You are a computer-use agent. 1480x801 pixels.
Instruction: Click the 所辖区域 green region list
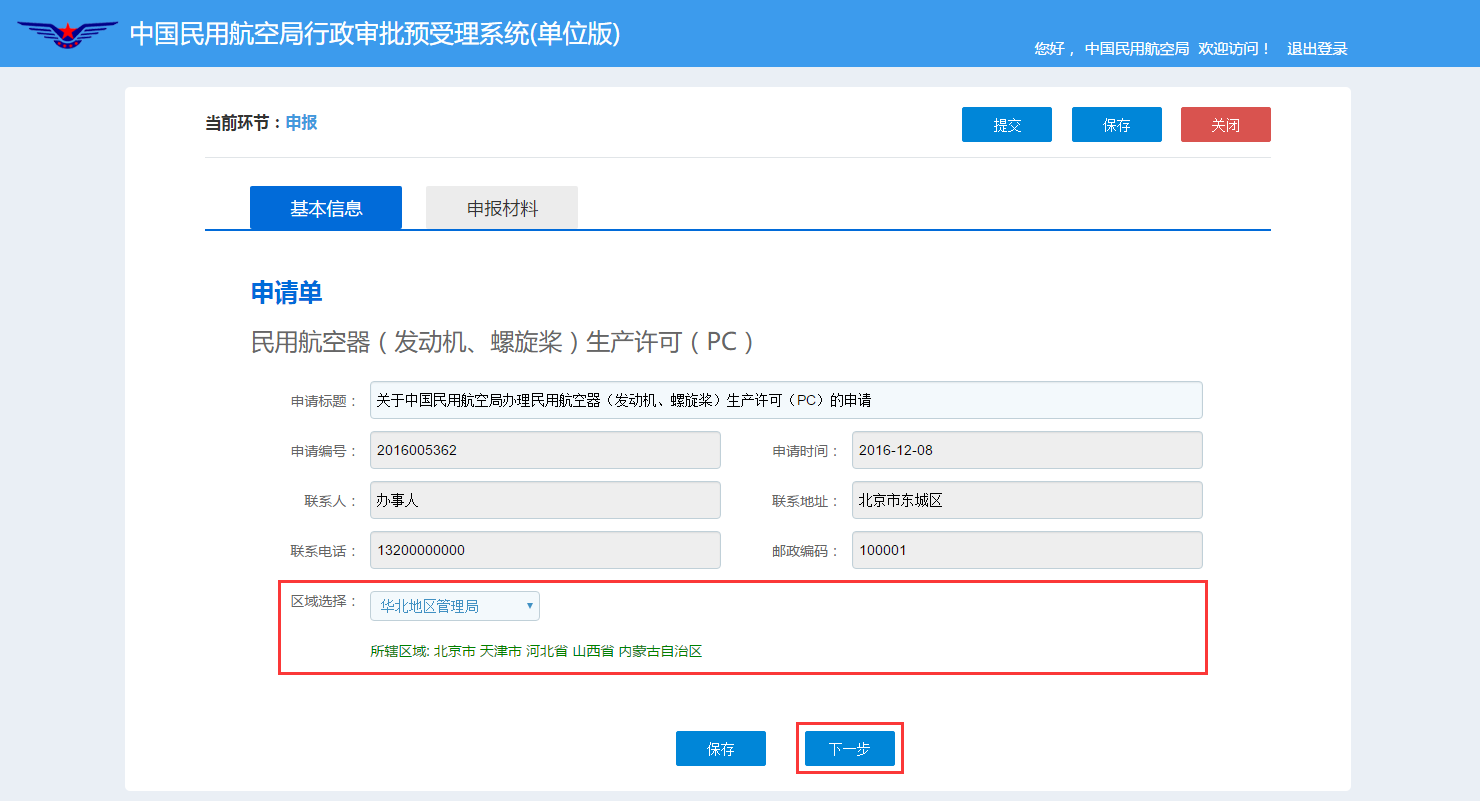pyautogui.click(x=536, y=651)
